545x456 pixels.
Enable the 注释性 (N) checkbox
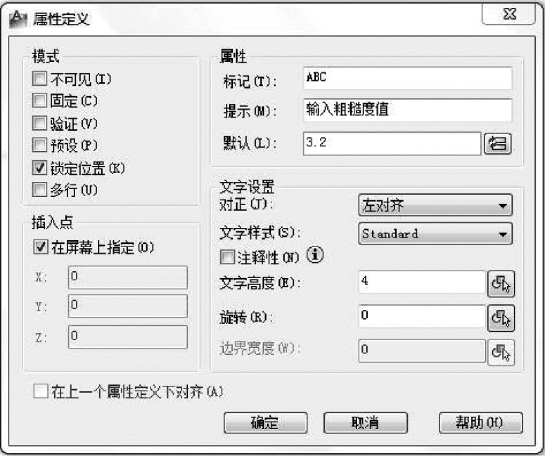tap(228, 257)
